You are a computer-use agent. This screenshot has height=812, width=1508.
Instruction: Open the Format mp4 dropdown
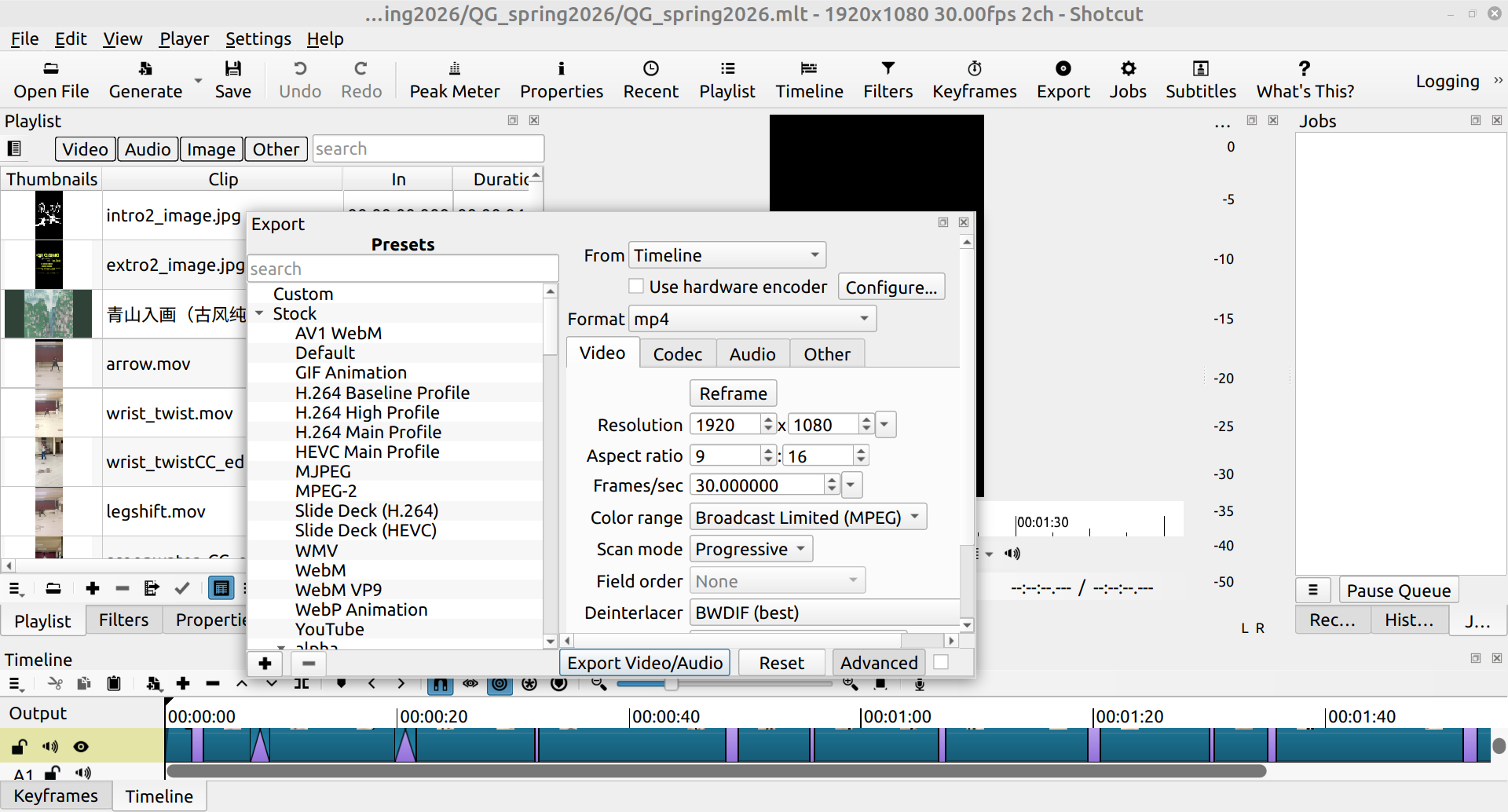click(x=752, y=319)
